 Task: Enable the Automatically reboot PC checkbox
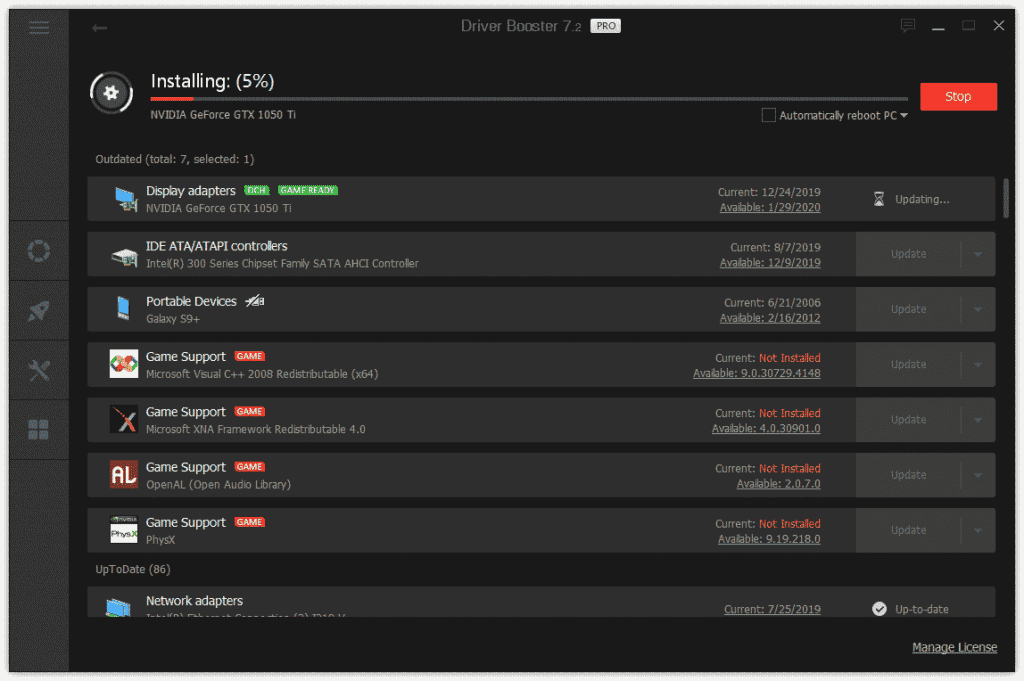tap(768, 115)
